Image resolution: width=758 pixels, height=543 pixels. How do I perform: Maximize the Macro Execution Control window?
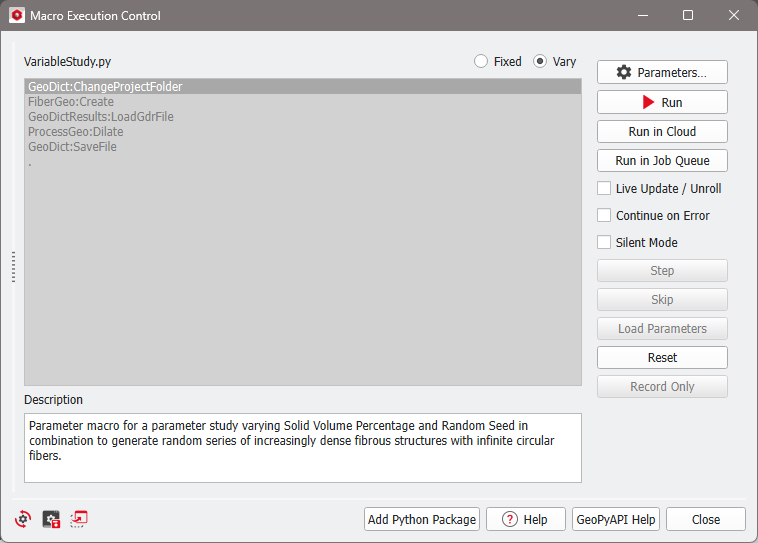[x=687, y=15]
